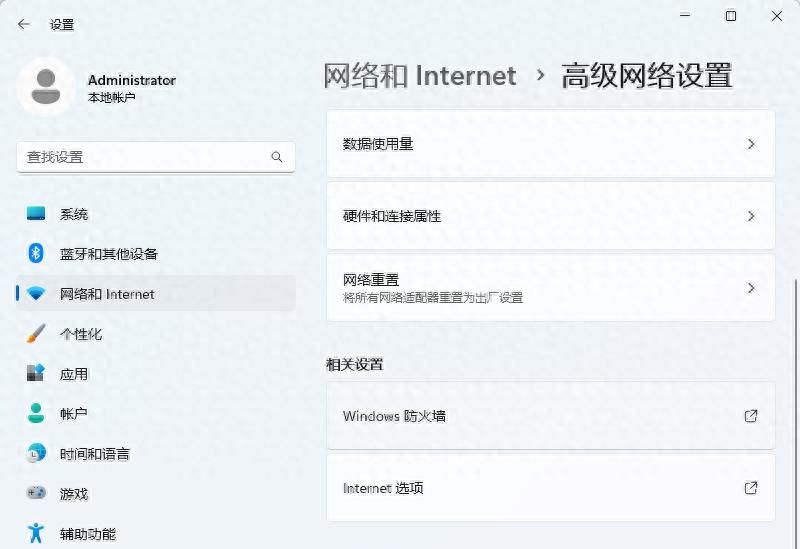Click the 系统 monitor icon

36,214
